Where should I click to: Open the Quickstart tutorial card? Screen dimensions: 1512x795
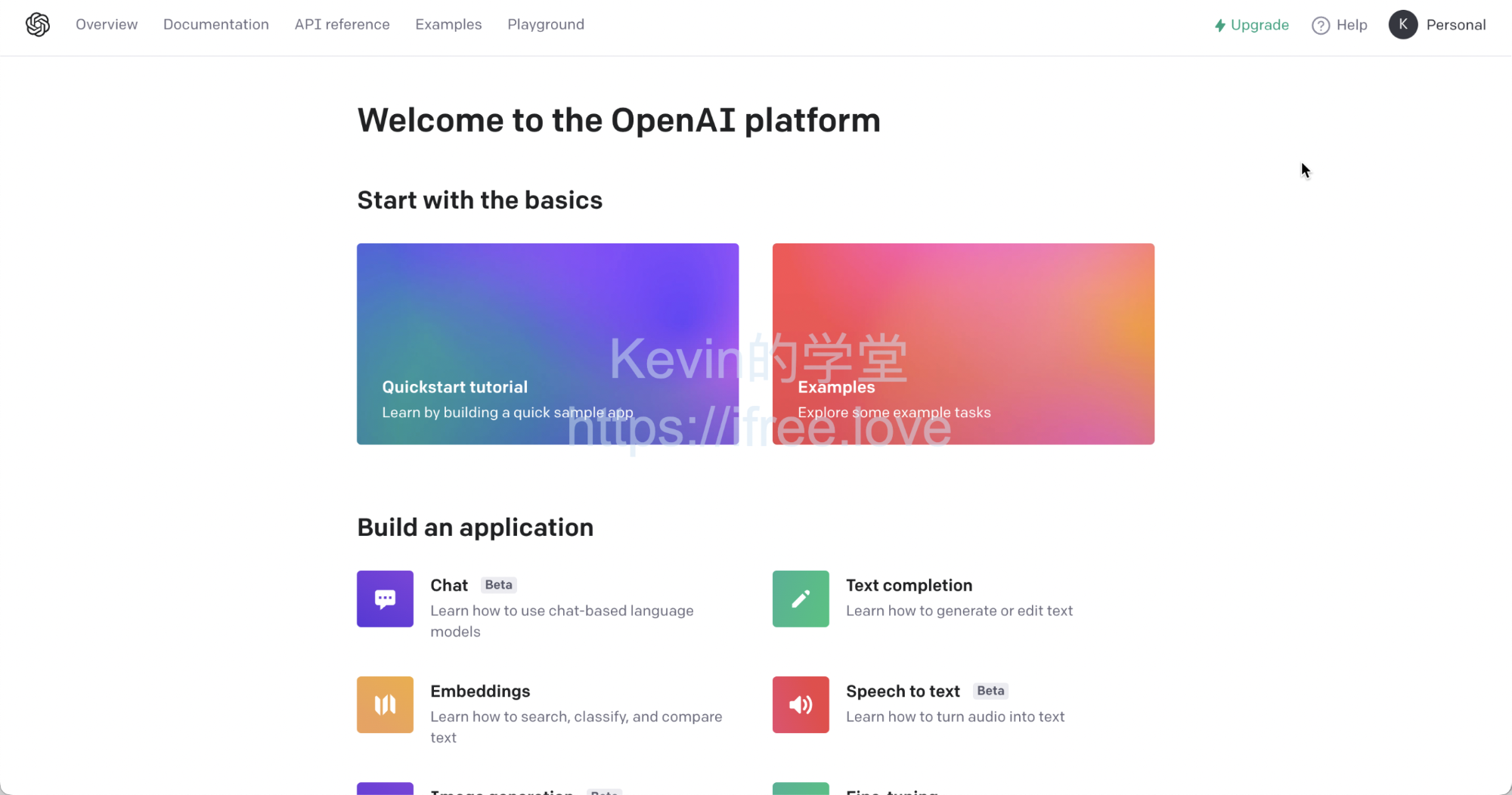[547, 344]
